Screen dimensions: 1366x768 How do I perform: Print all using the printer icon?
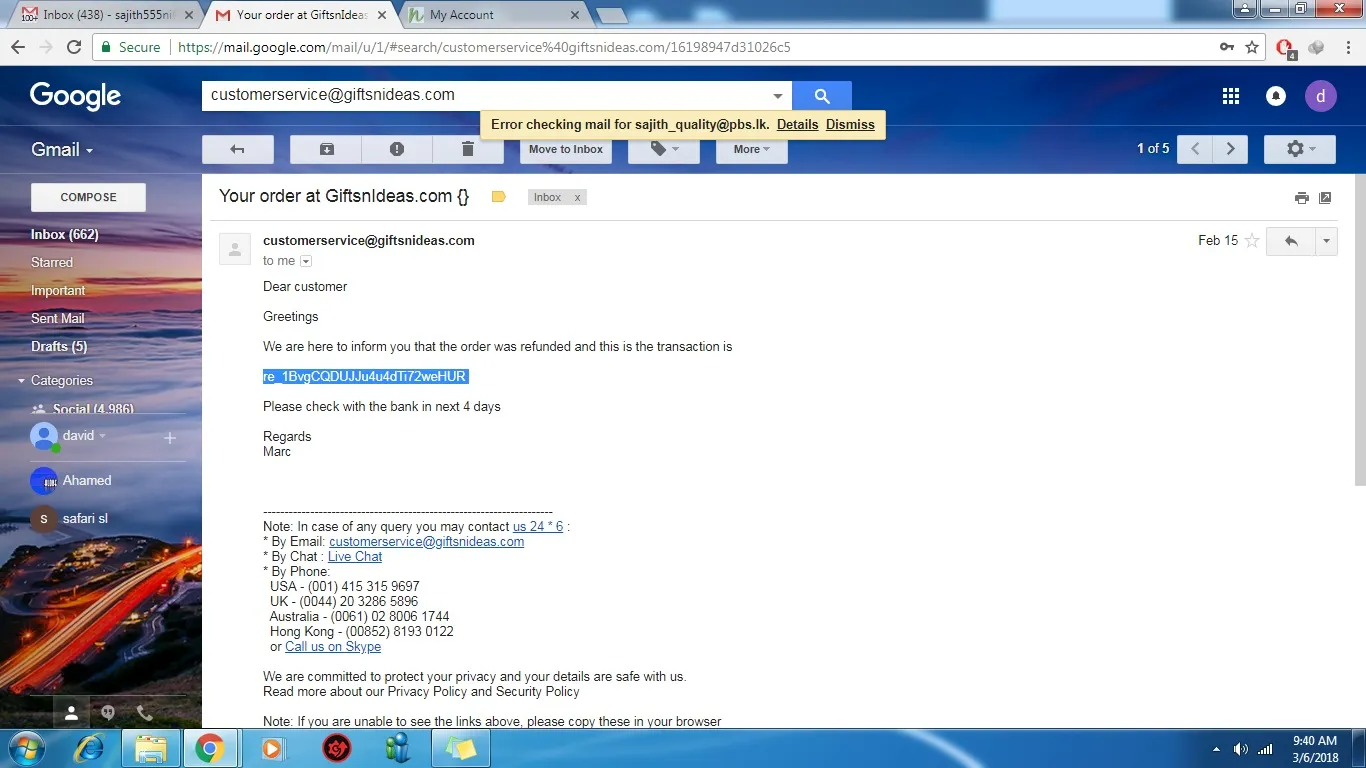click(x=1301, y=197)
